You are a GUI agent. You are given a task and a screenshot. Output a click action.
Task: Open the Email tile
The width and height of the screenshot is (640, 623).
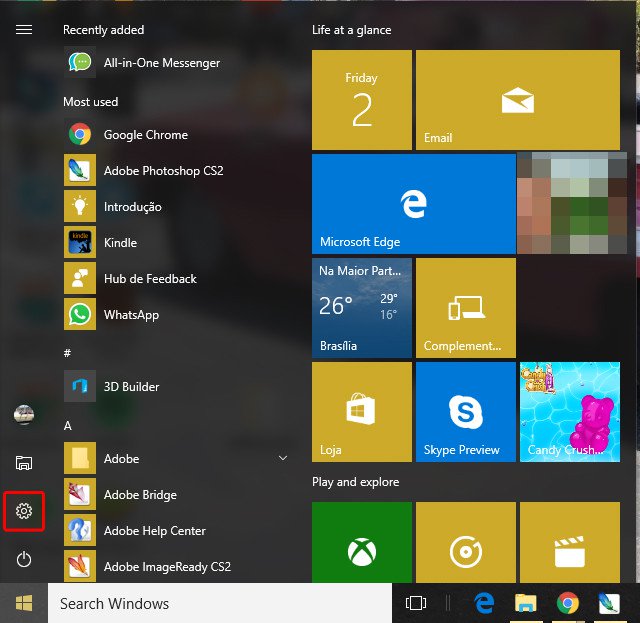point(518,100)
